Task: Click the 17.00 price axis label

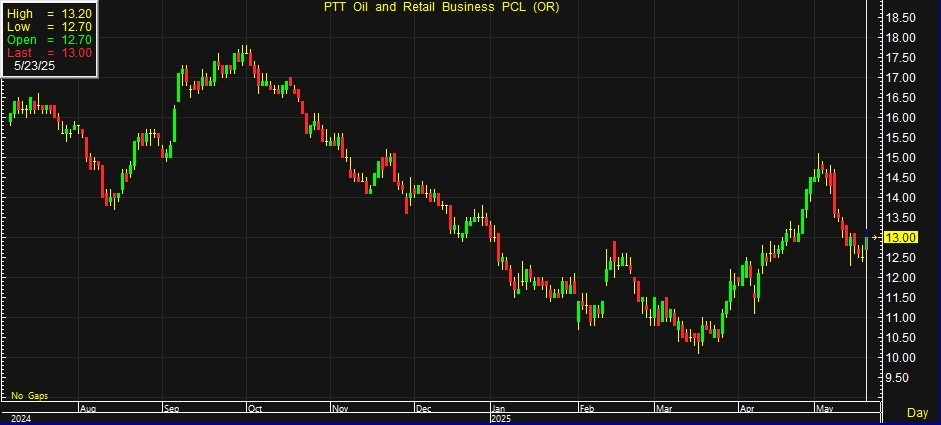Action: 901,78
